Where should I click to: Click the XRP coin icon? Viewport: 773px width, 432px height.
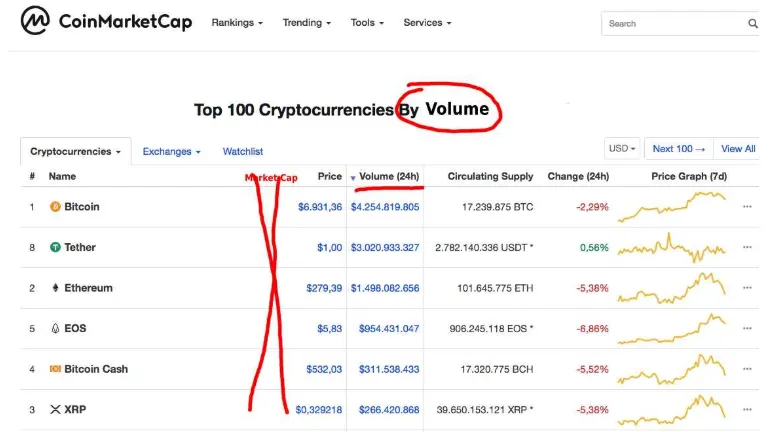tap(55, 409)
